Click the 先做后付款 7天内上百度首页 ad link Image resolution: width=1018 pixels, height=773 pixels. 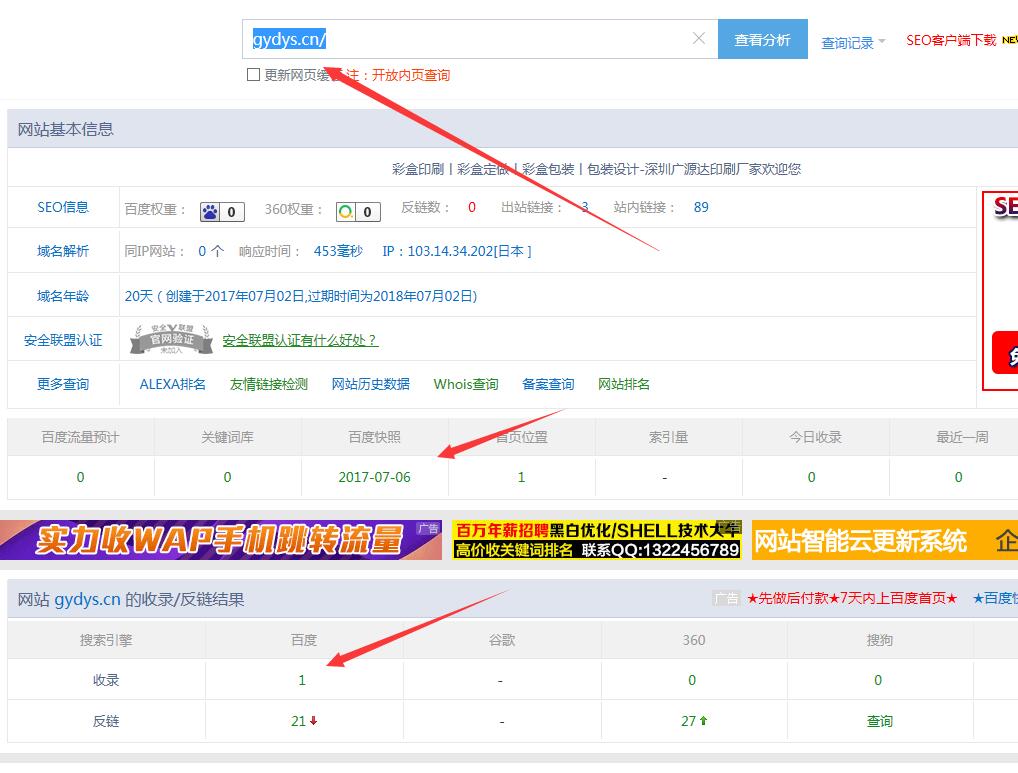(x=852, y=598)
